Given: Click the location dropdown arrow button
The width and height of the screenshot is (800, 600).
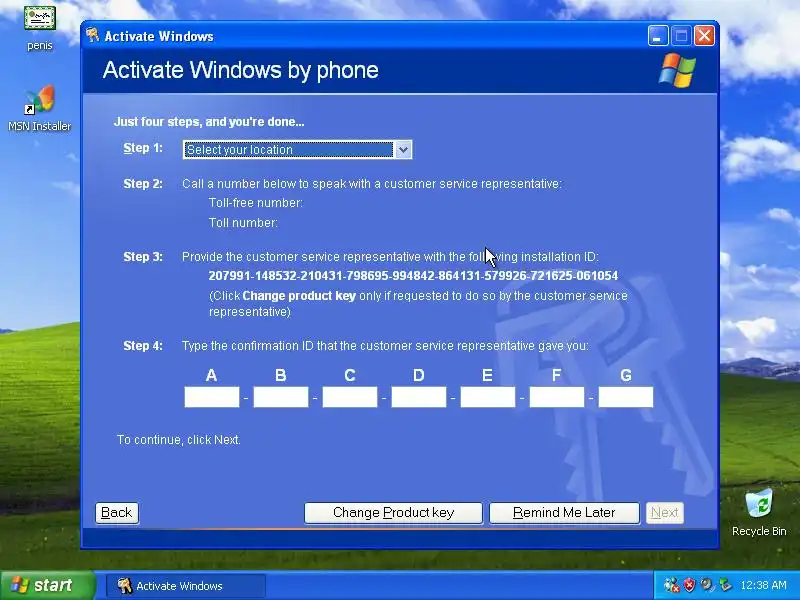Looking at the screenshot, I should coord(403,150).
